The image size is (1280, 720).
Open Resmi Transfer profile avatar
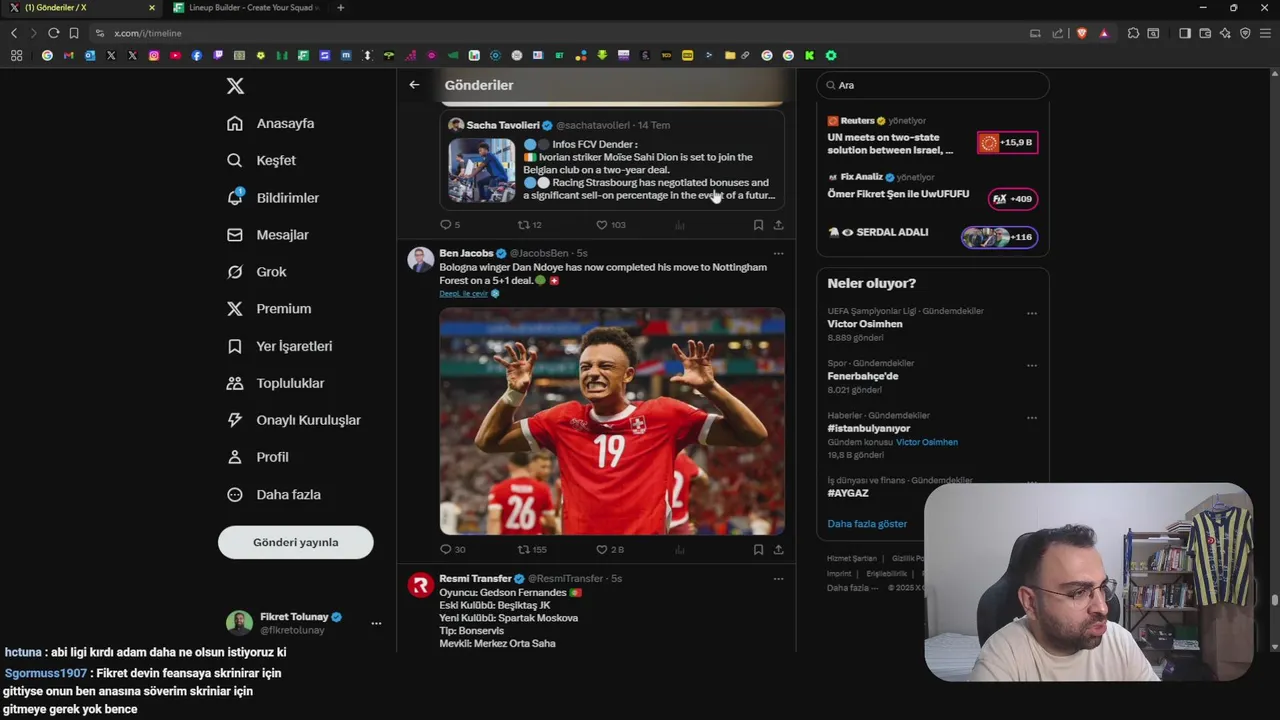pyautogui.click(x=421, y=585)
